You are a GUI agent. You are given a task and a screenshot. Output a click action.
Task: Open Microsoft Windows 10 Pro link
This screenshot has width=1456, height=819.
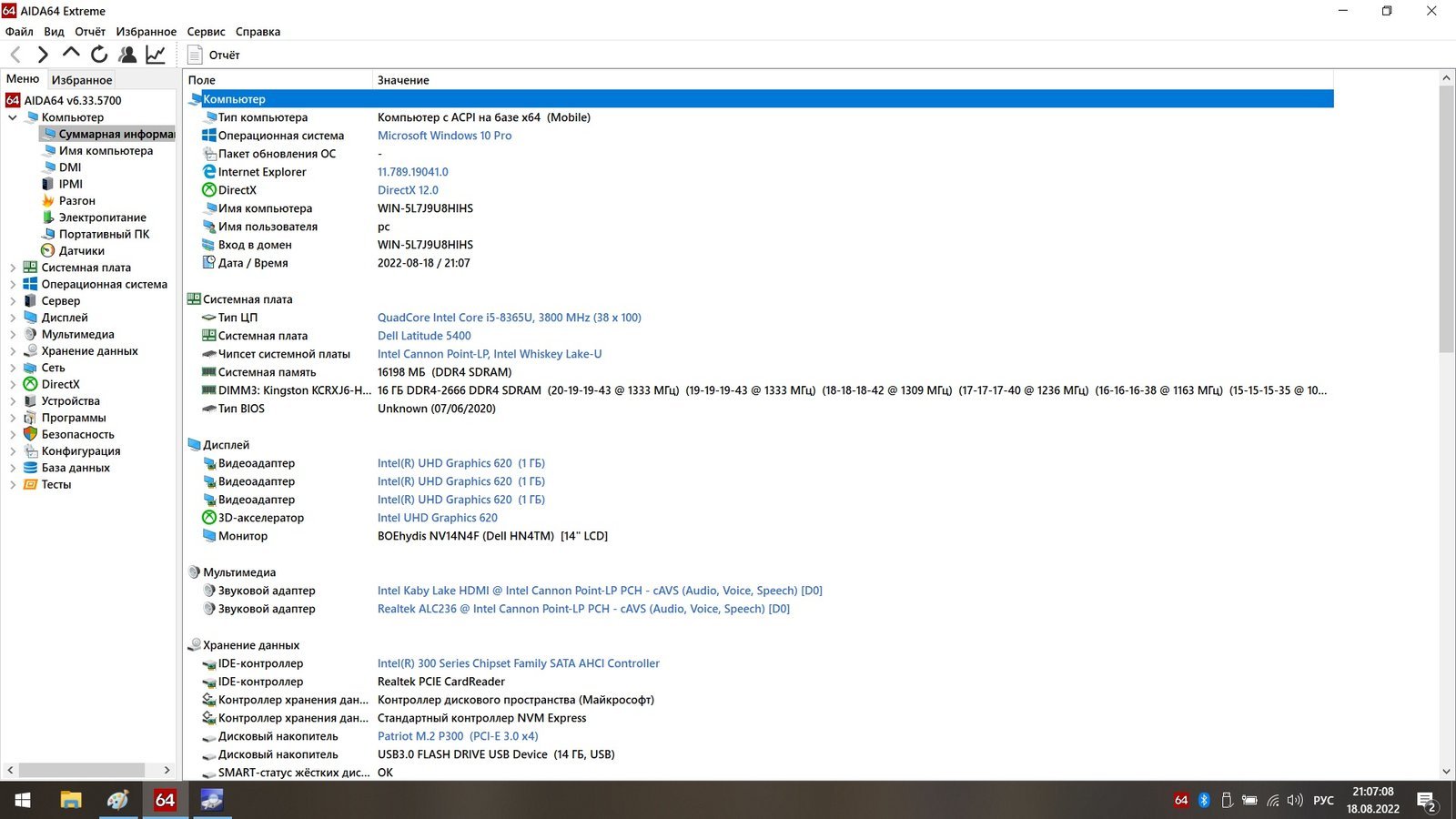444,136
